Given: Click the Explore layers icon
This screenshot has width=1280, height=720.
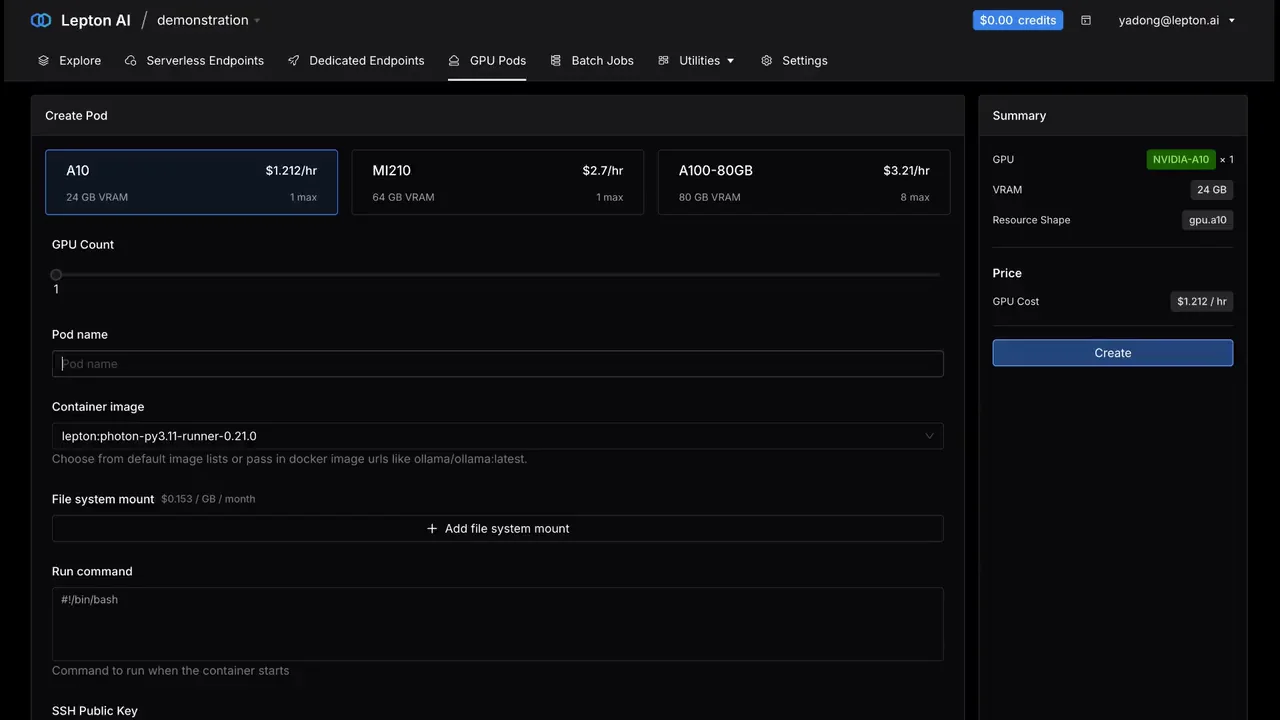Looking at the screenshot, I should pos(43,61).
